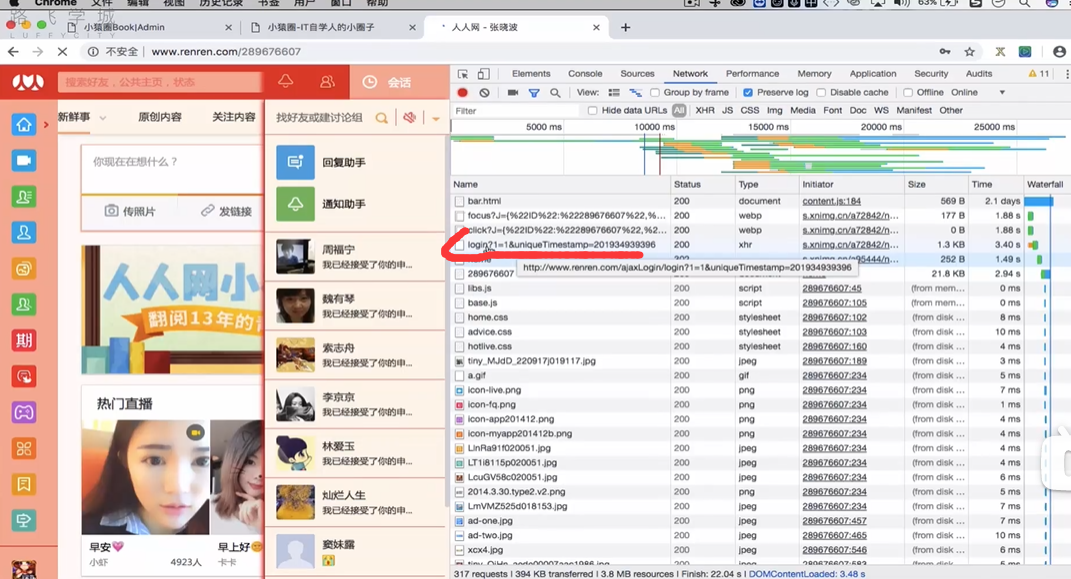Click the home icon in left sidebar
Image resolution: width=1071 pixels, height=579 pixels.
24,125
